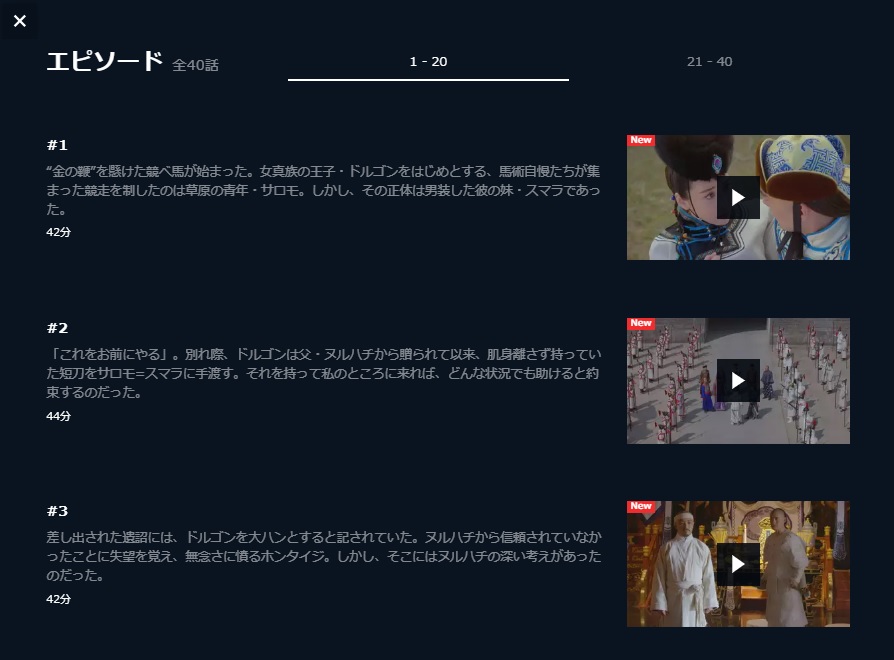Close the episode list with the X icon
This screenshot has width=894, height=660.
[x=20, y=21]
